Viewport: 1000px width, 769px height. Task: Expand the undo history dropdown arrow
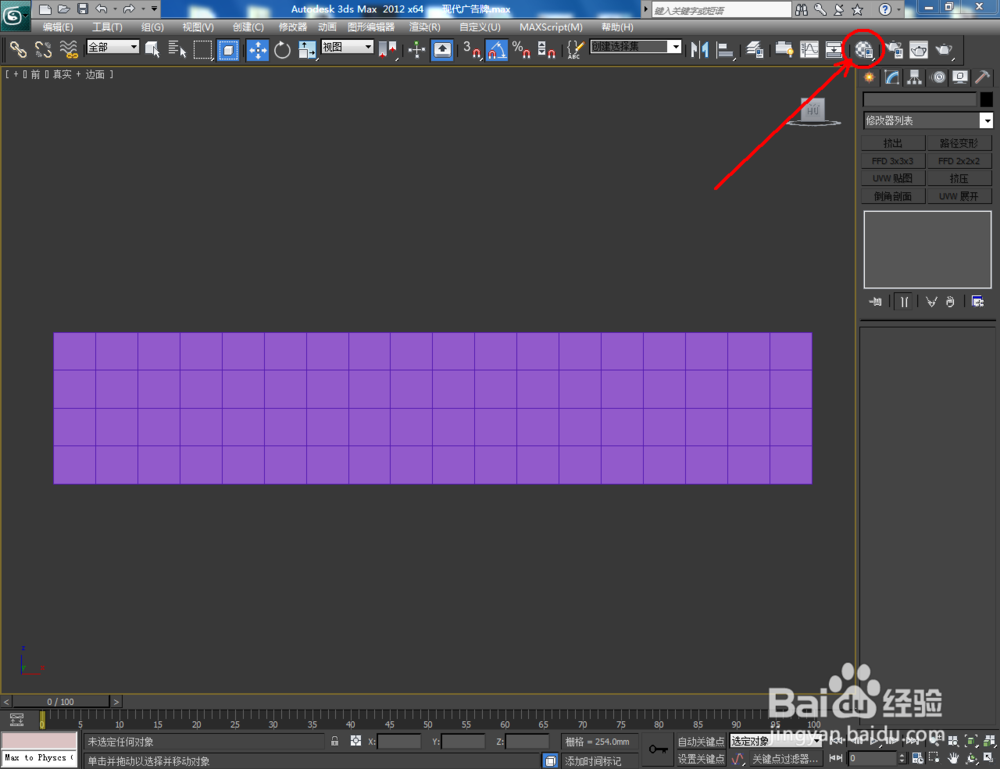115,9
